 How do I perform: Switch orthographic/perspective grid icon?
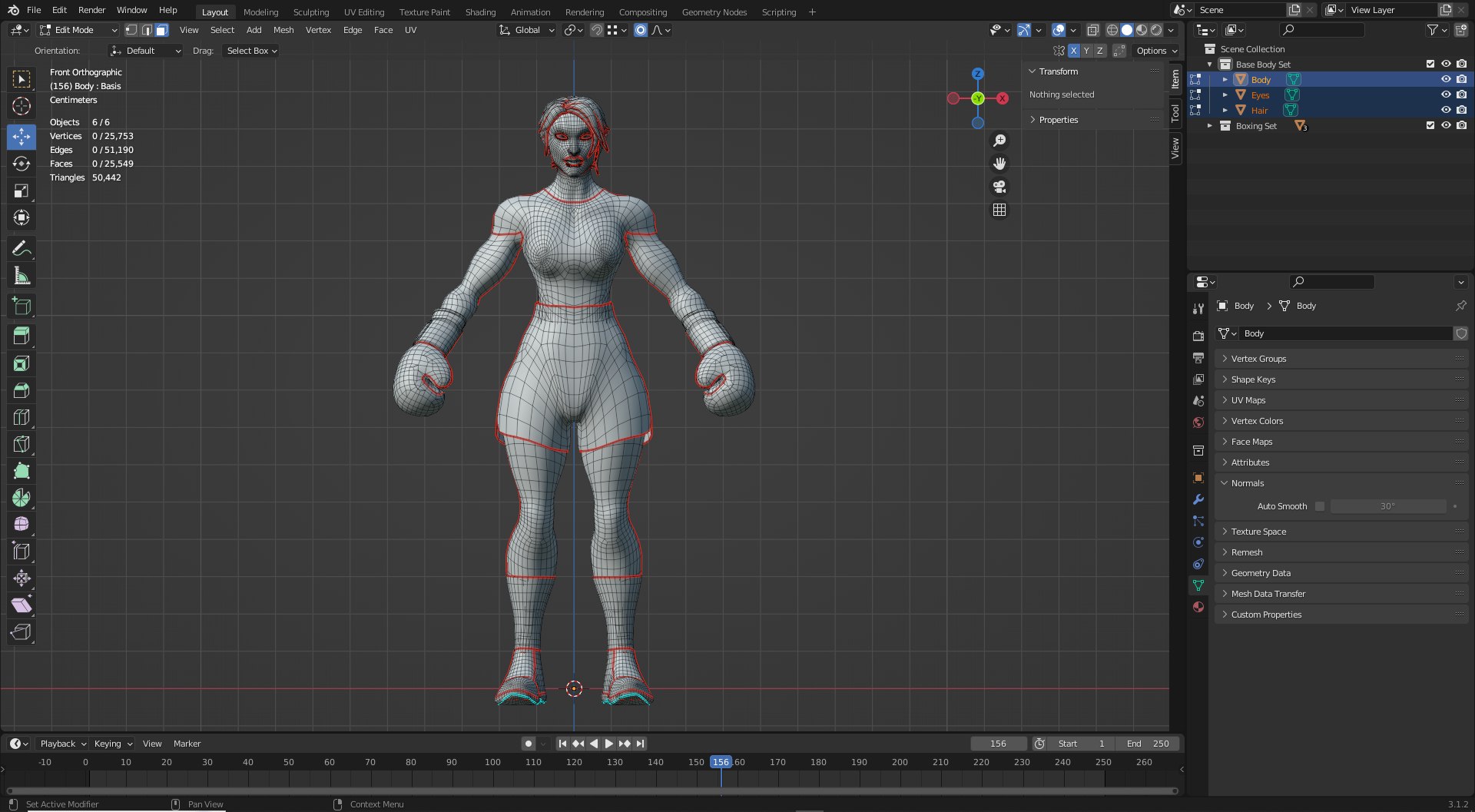click(x=999, y=210)
